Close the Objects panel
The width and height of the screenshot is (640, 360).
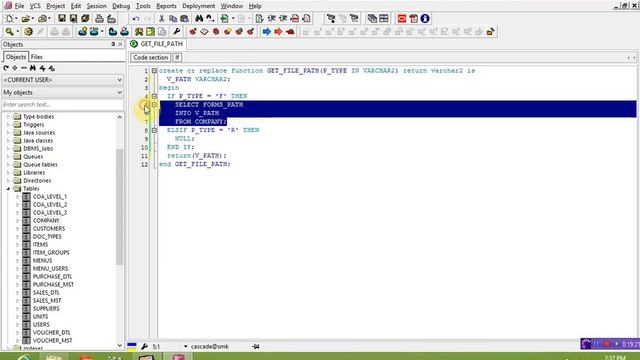(120, 44)
